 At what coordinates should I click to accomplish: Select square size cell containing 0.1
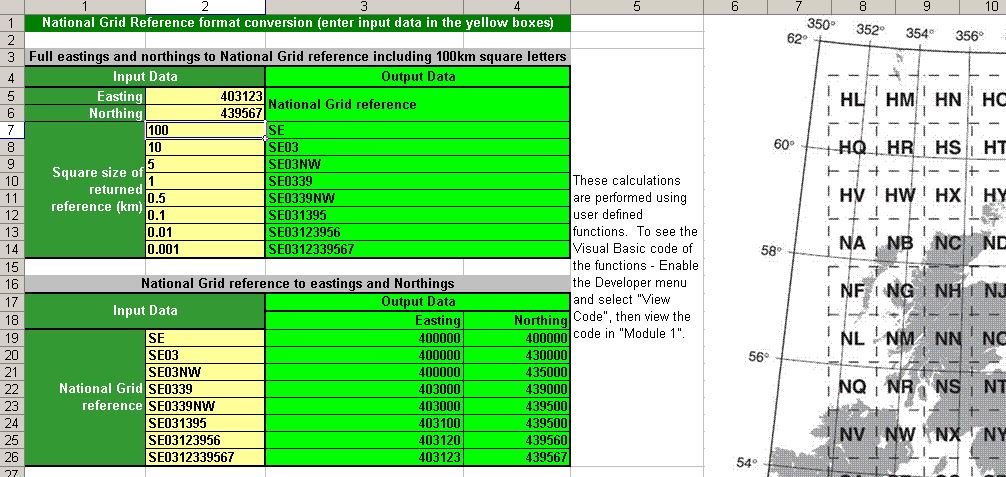205,215
